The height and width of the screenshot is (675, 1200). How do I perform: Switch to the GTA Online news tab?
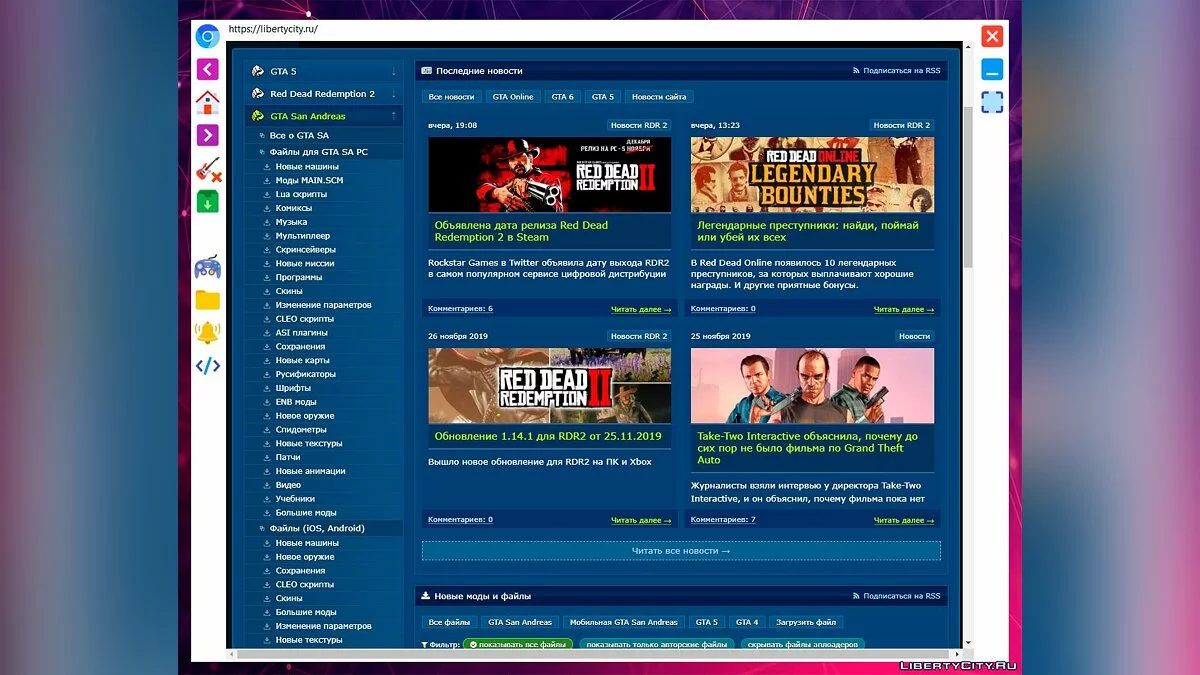(512, 96)
